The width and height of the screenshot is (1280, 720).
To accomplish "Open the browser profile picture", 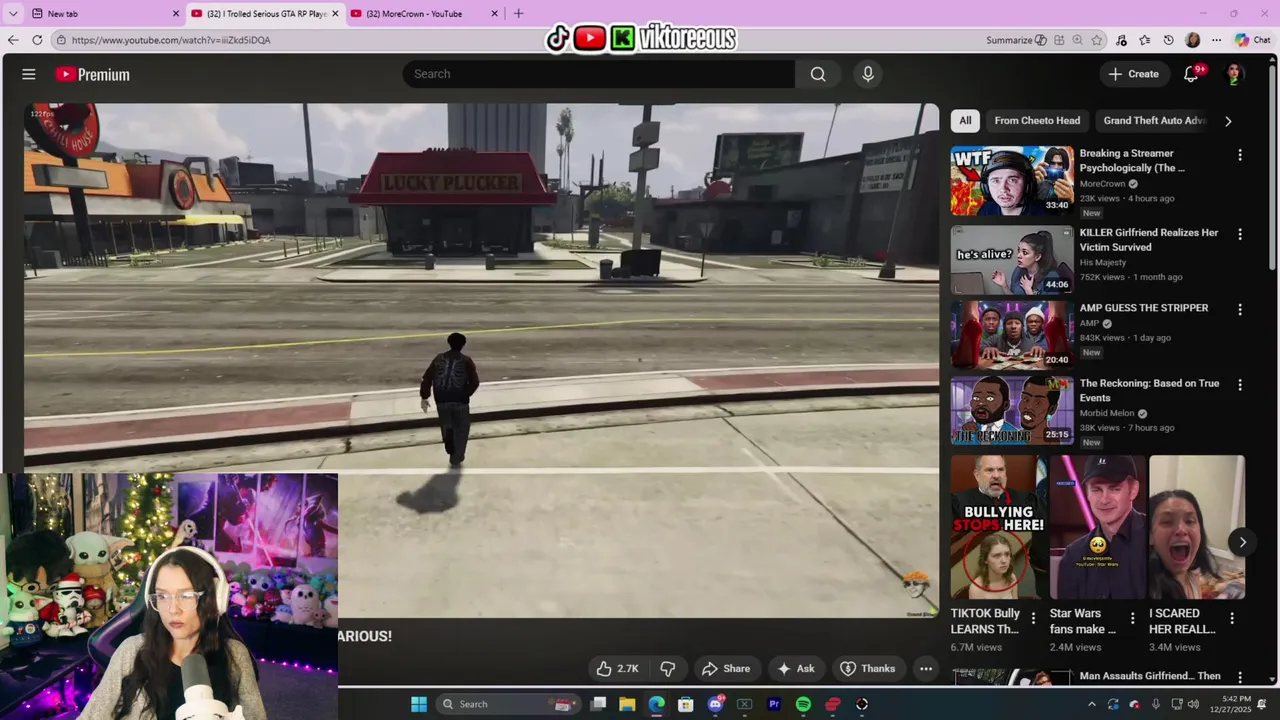I will (x=1193, y=40).
